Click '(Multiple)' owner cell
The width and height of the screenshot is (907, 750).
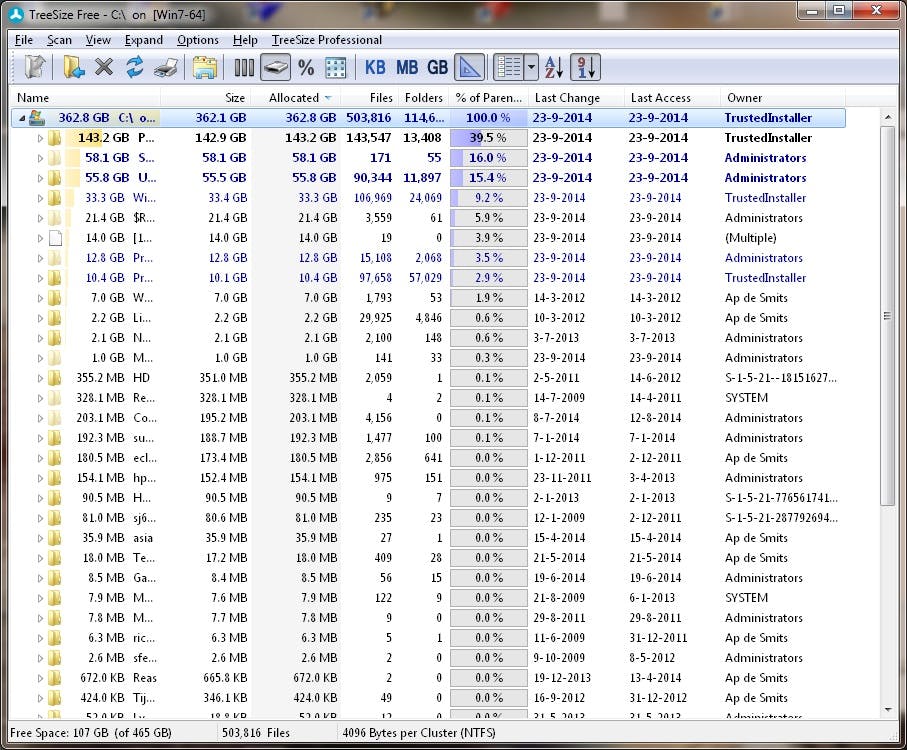click(x=751, y=238)
